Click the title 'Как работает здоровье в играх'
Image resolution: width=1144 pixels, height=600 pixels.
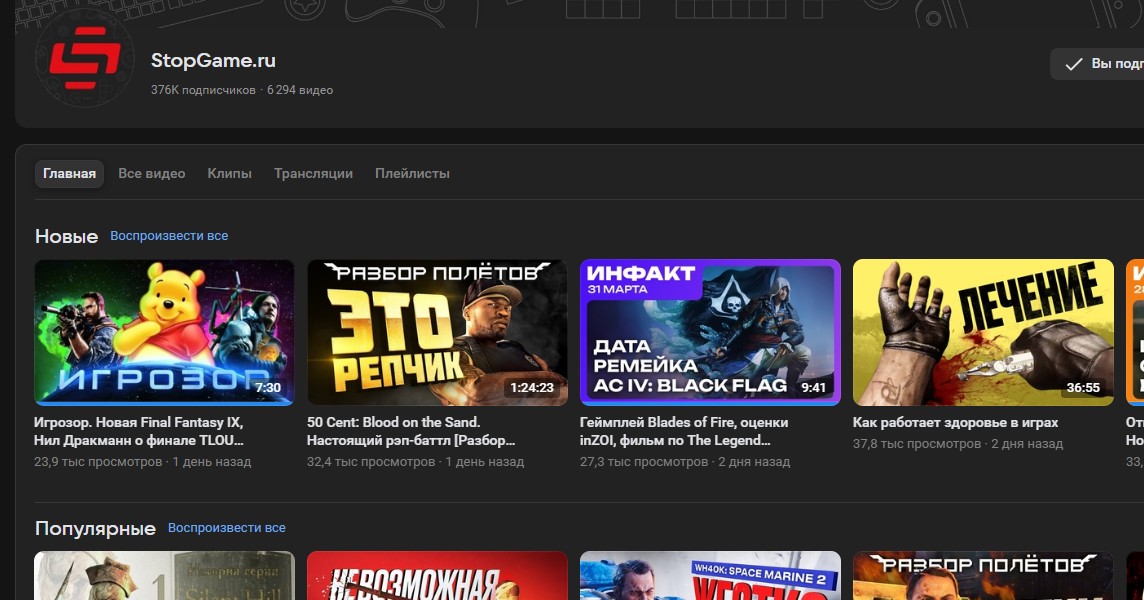(955, 423)
